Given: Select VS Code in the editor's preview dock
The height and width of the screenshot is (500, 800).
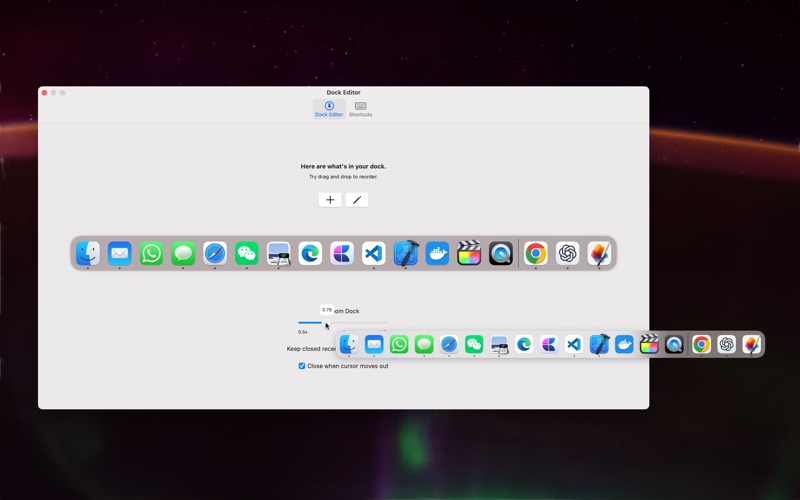Looking at the screenshot, I should 373,253.
